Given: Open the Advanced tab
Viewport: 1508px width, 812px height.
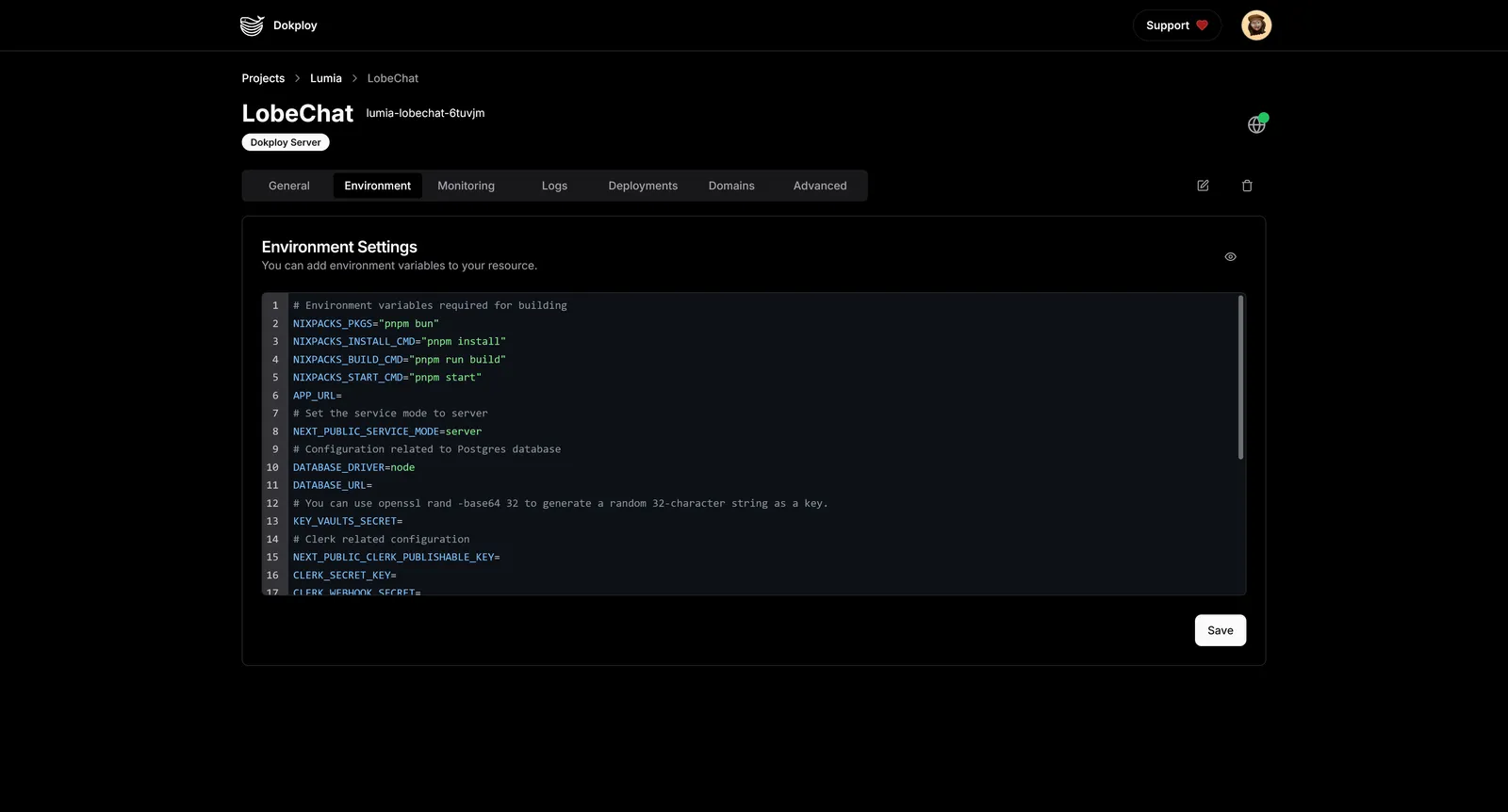Looking at the screenshot, I should (820, 186).
